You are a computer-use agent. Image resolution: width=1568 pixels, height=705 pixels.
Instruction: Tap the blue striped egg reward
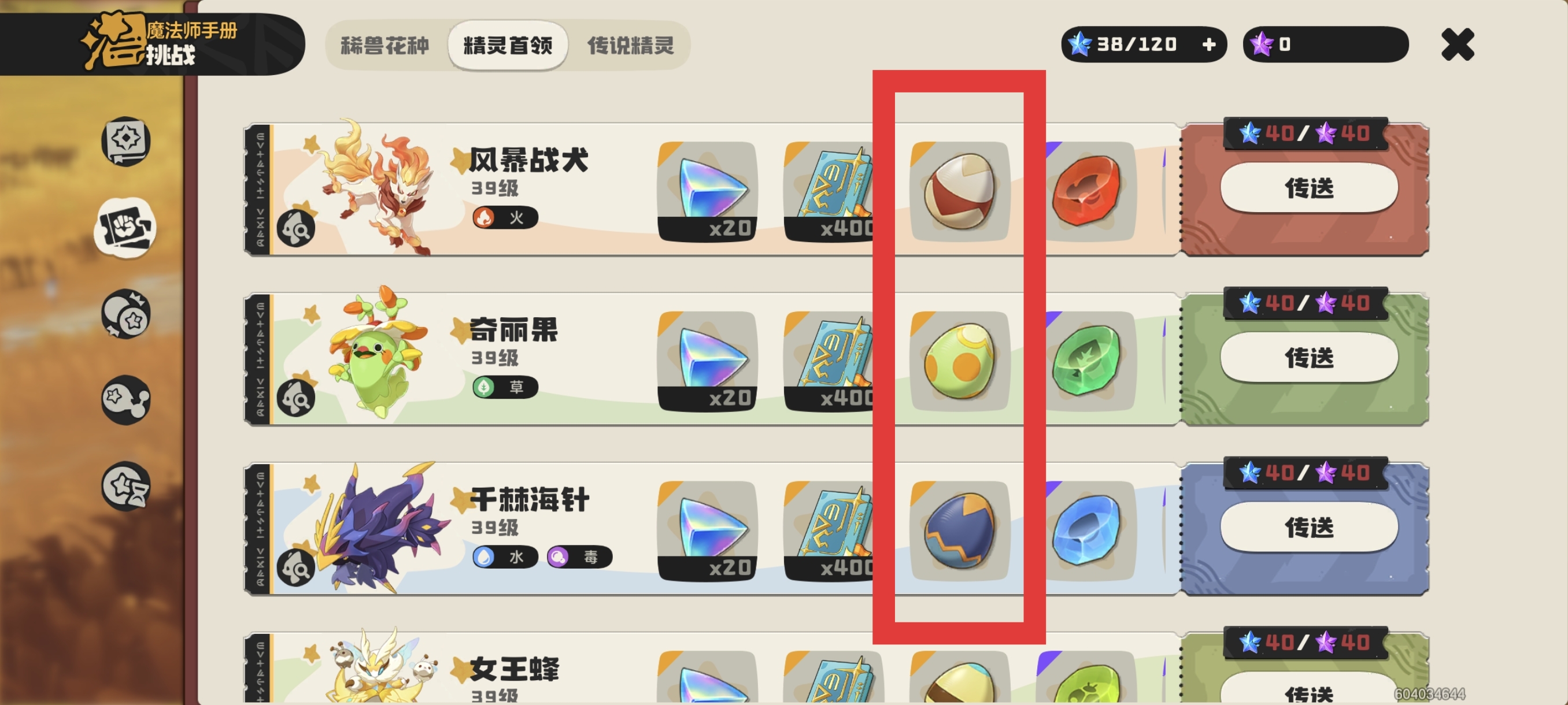coord(960,531)
